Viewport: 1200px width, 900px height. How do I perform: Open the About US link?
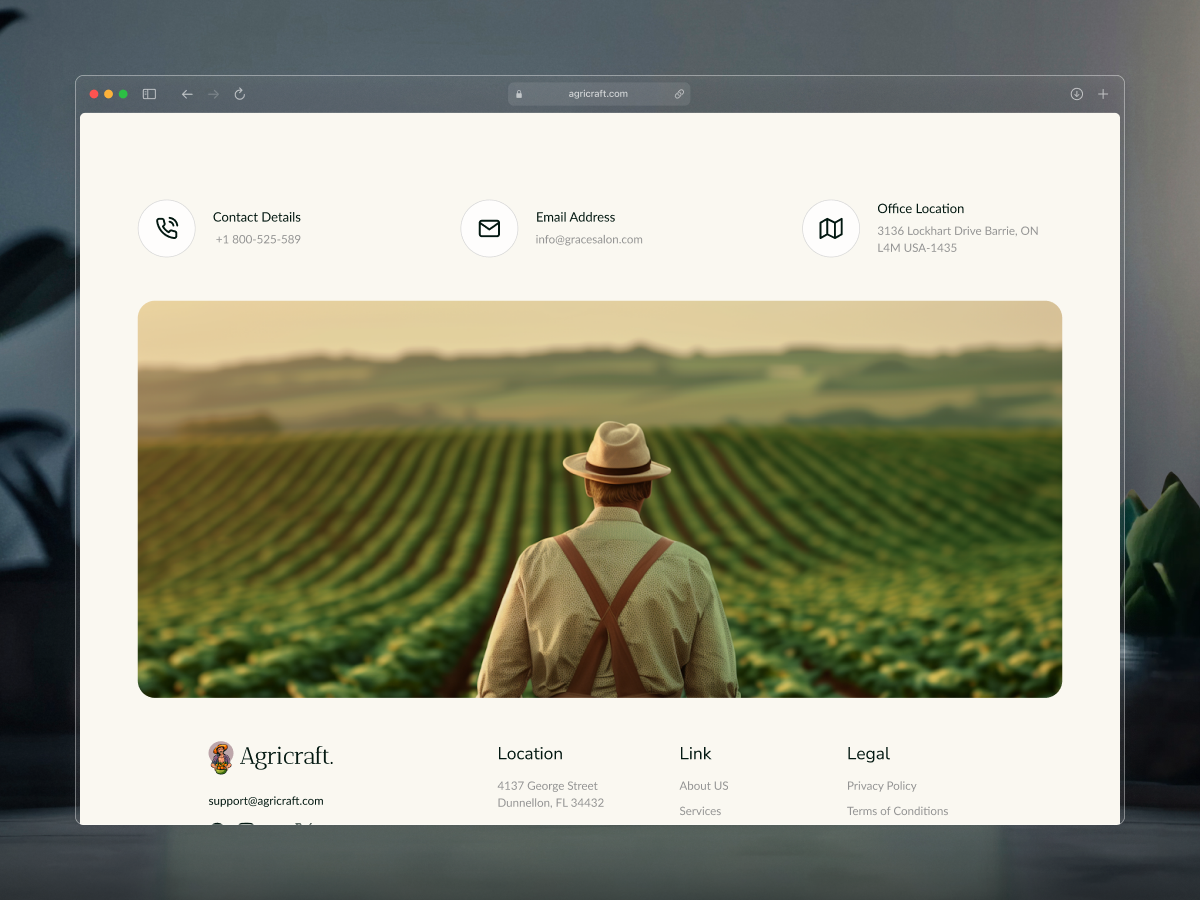(x=703, y=786)
